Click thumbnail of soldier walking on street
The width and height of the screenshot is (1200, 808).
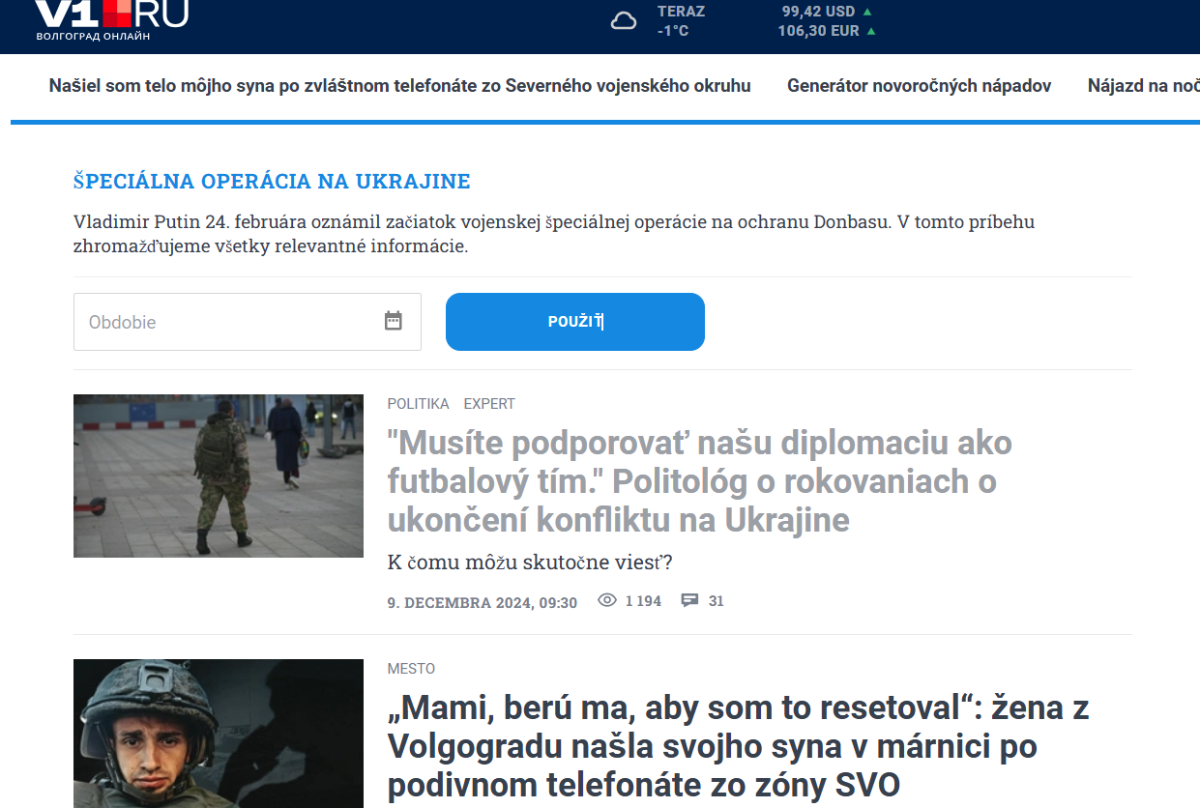218,476
